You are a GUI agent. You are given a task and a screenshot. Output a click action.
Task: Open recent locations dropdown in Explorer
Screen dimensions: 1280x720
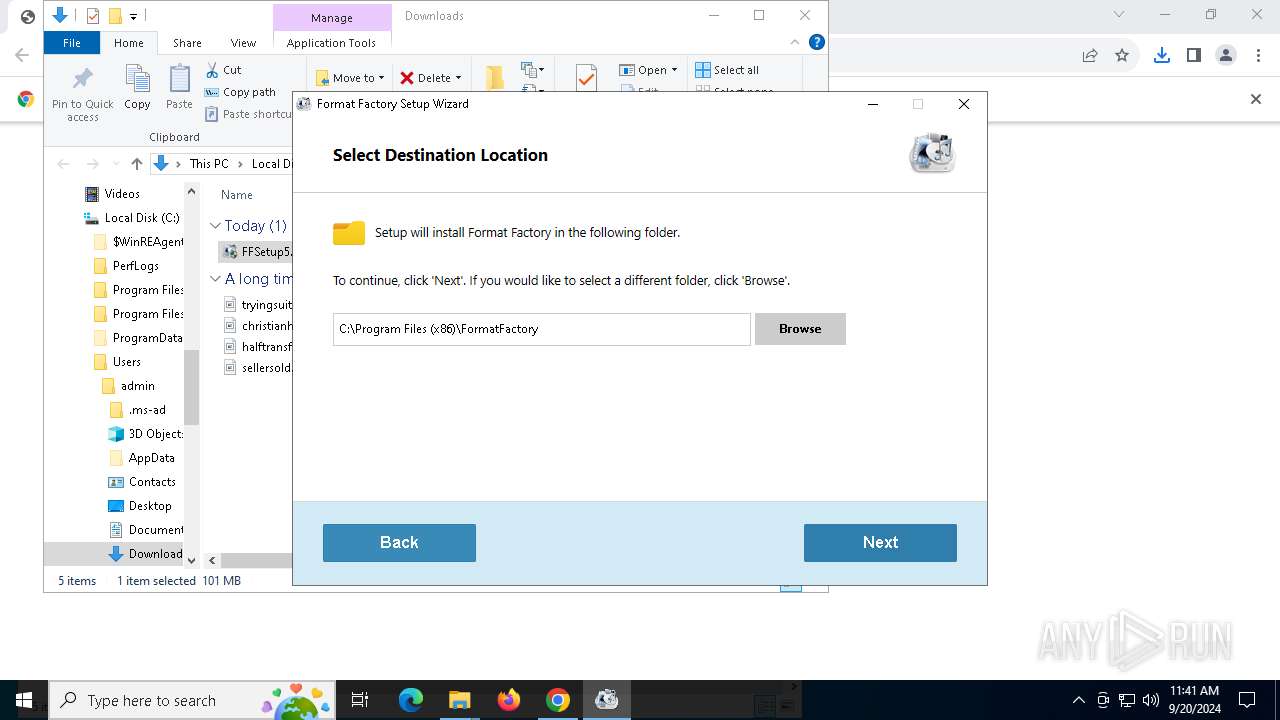tap(115, 164)
